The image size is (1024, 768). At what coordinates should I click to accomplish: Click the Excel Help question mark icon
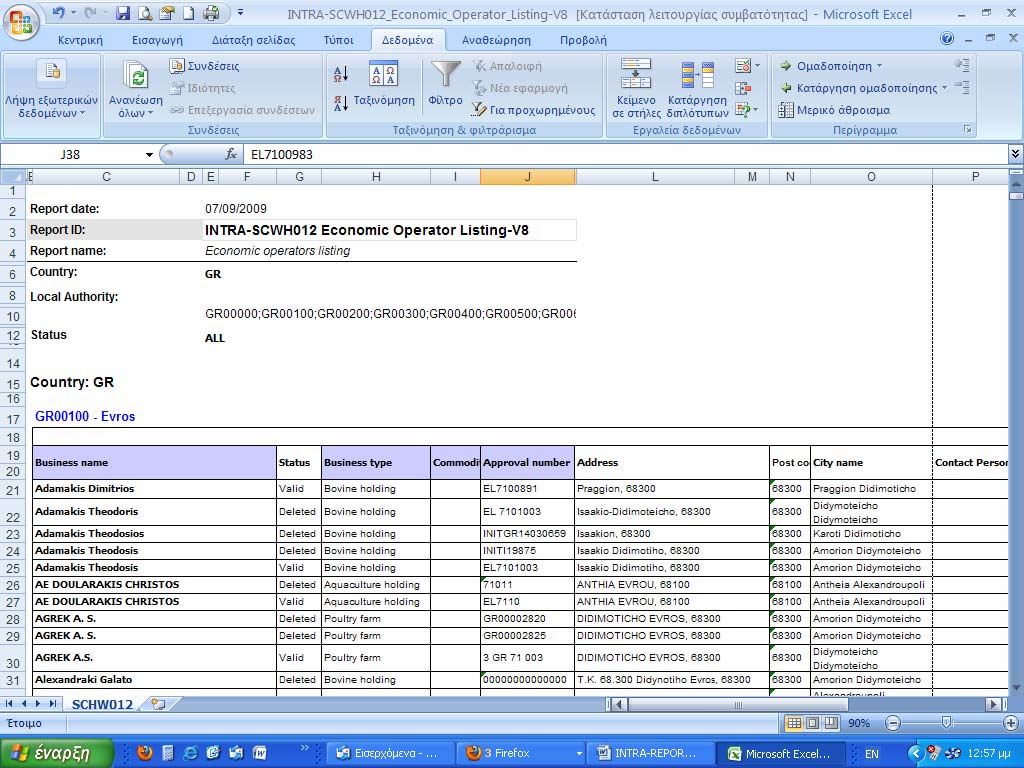(947, 39)
